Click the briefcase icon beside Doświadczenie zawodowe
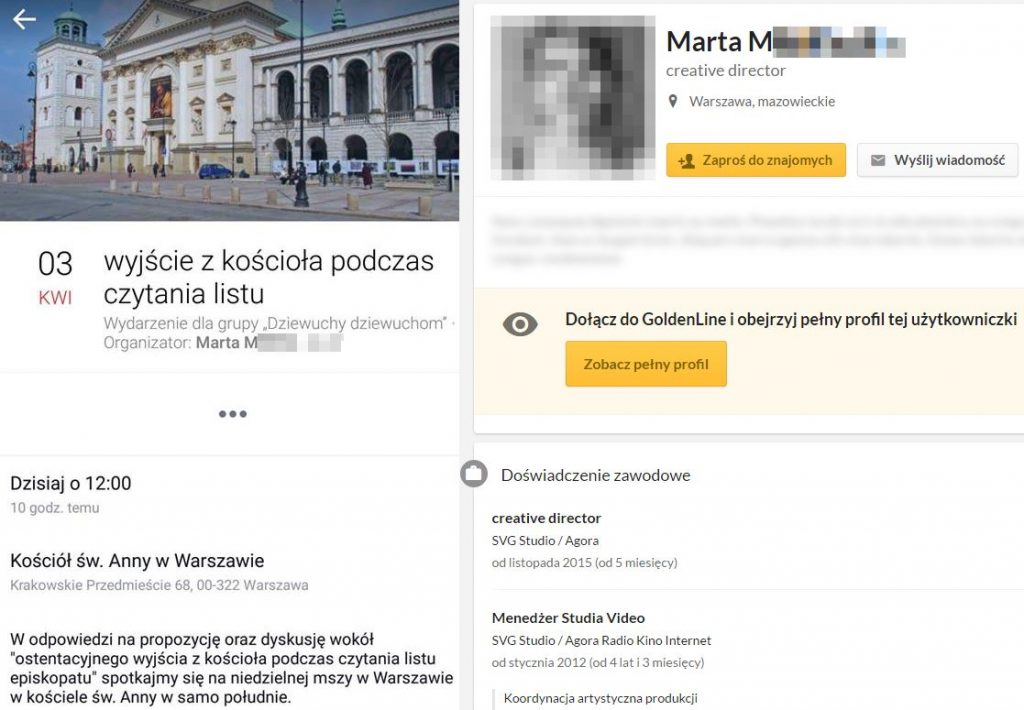 474,474
